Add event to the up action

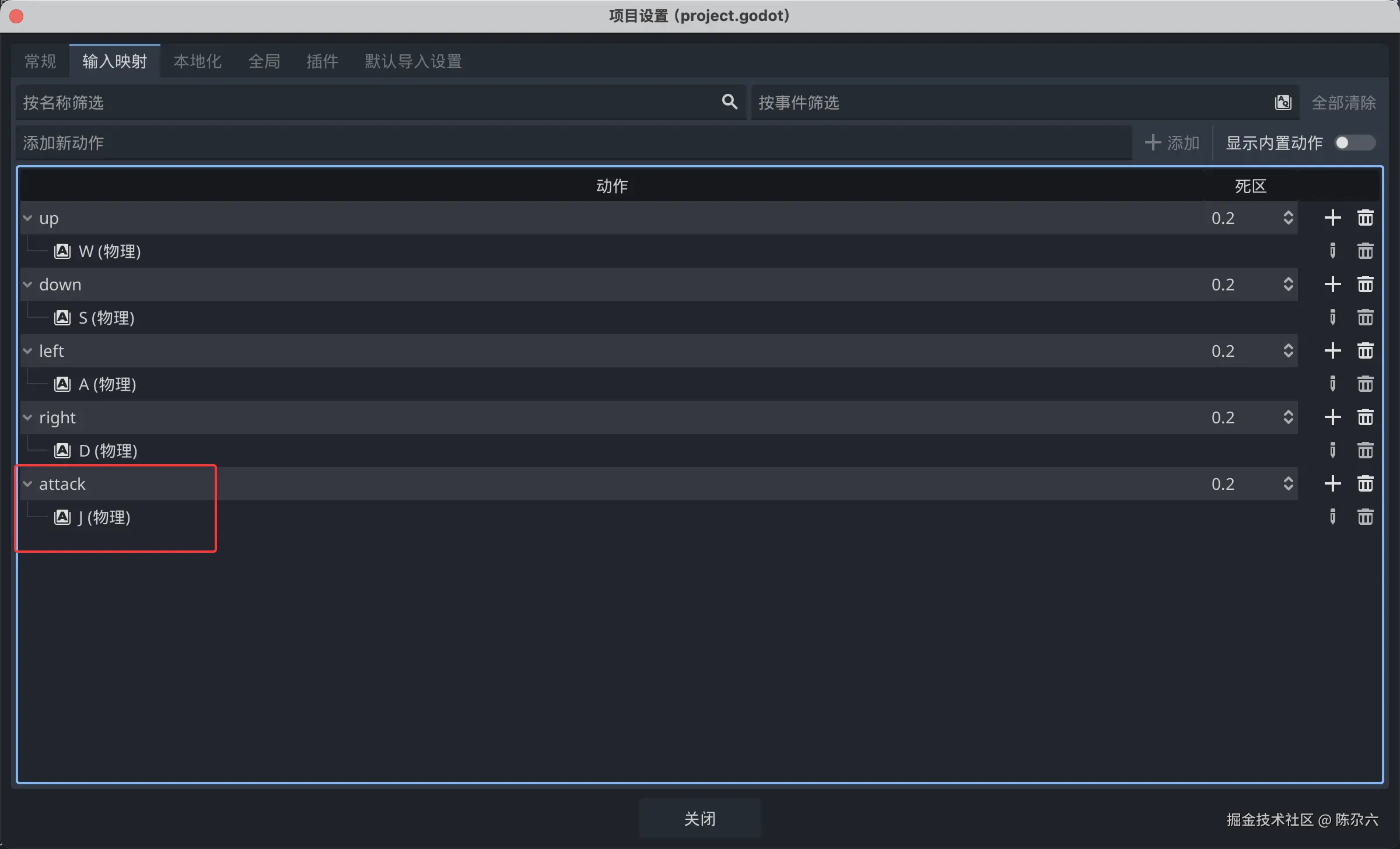pyautogui.click(x=1332, y=218)
